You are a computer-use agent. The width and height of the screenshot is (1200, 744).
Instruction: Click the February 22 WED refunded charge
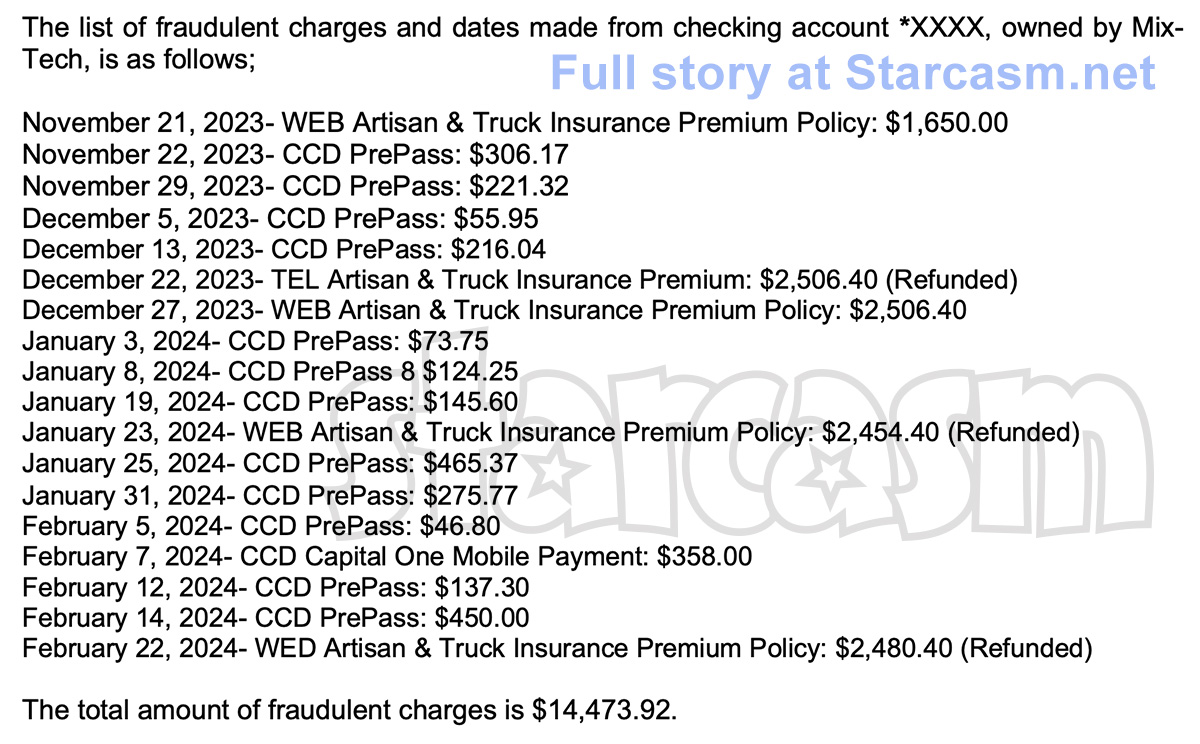(557, 648)
